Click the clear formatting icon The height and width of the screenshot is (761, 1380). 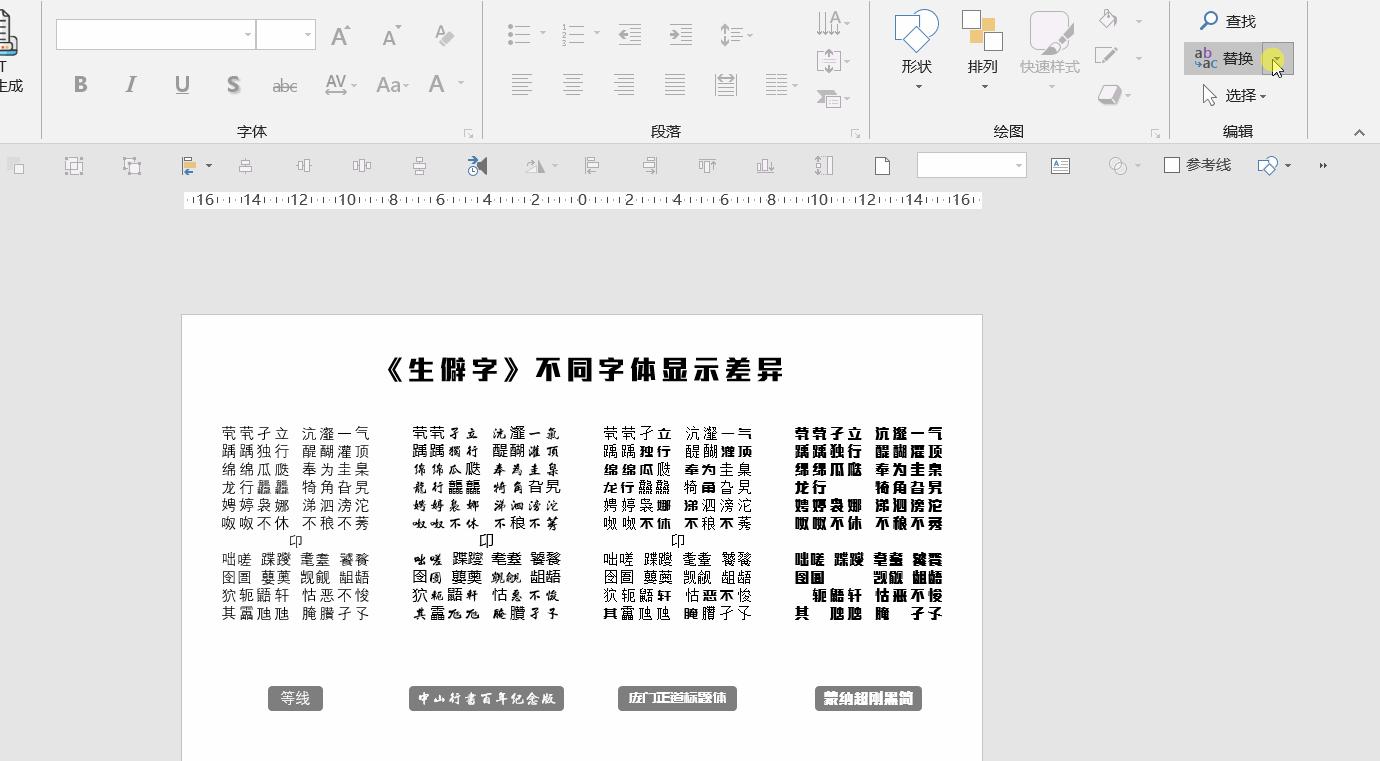click(443, 35)
